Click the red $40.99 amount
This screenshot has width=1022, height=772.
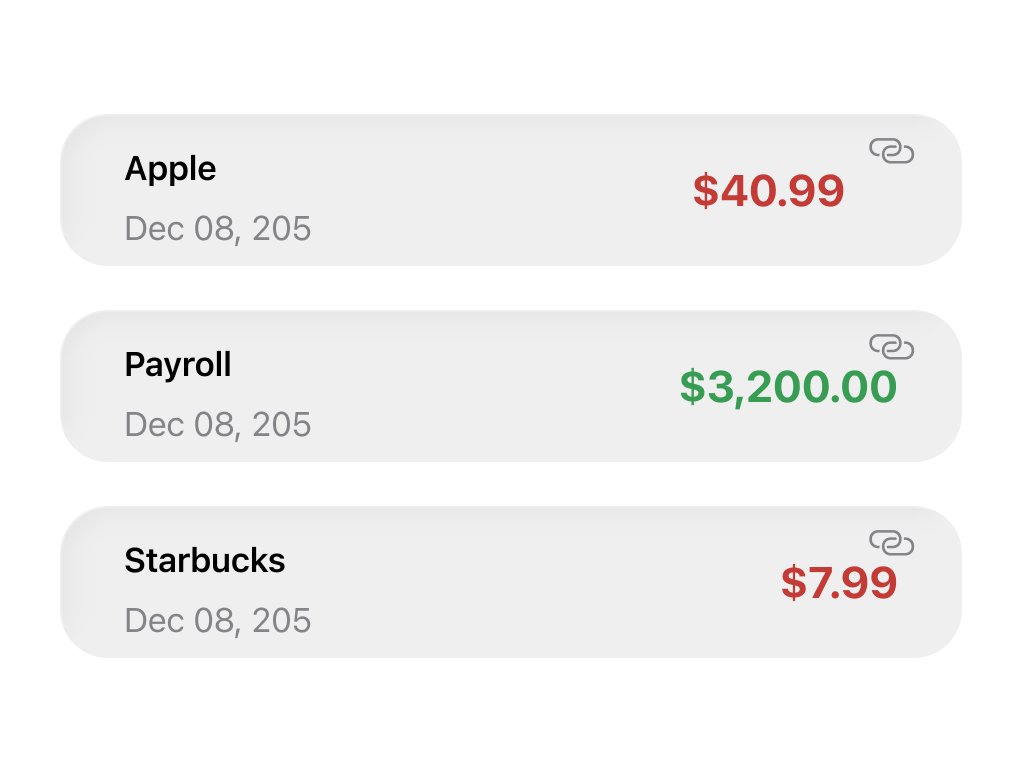770,190
